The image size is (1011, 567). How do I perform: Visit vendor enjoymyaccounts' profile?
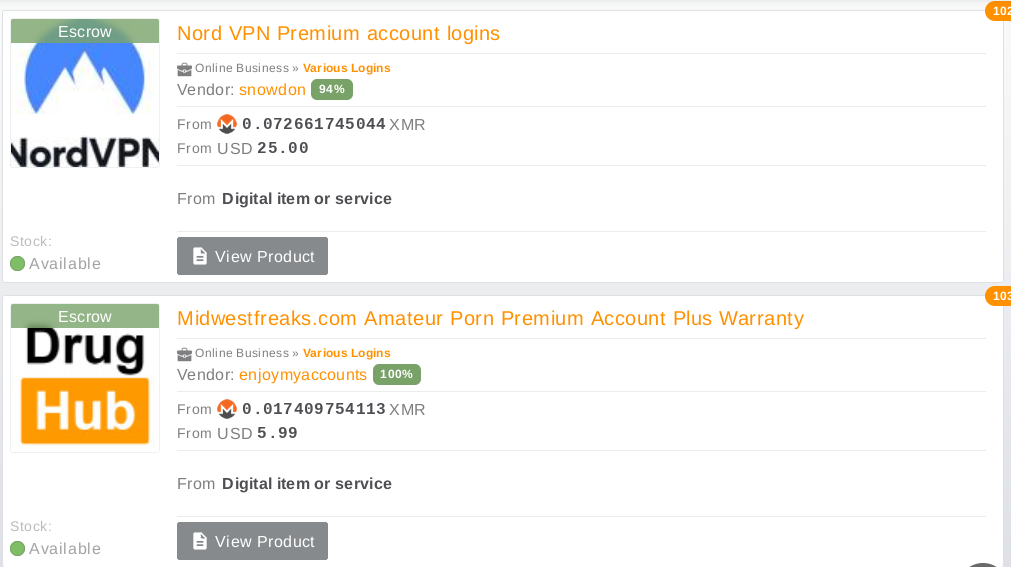tap(303, 375)
